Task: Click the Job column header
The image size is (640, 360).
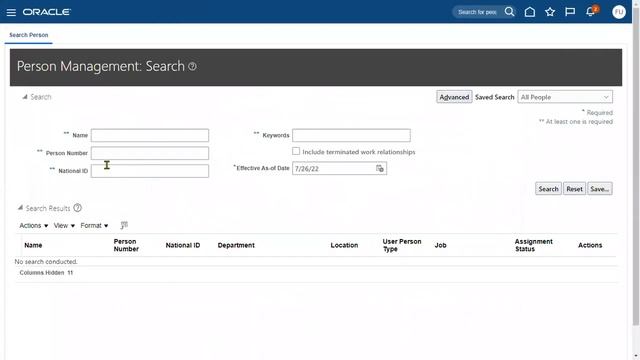Action: click(440, 245)
